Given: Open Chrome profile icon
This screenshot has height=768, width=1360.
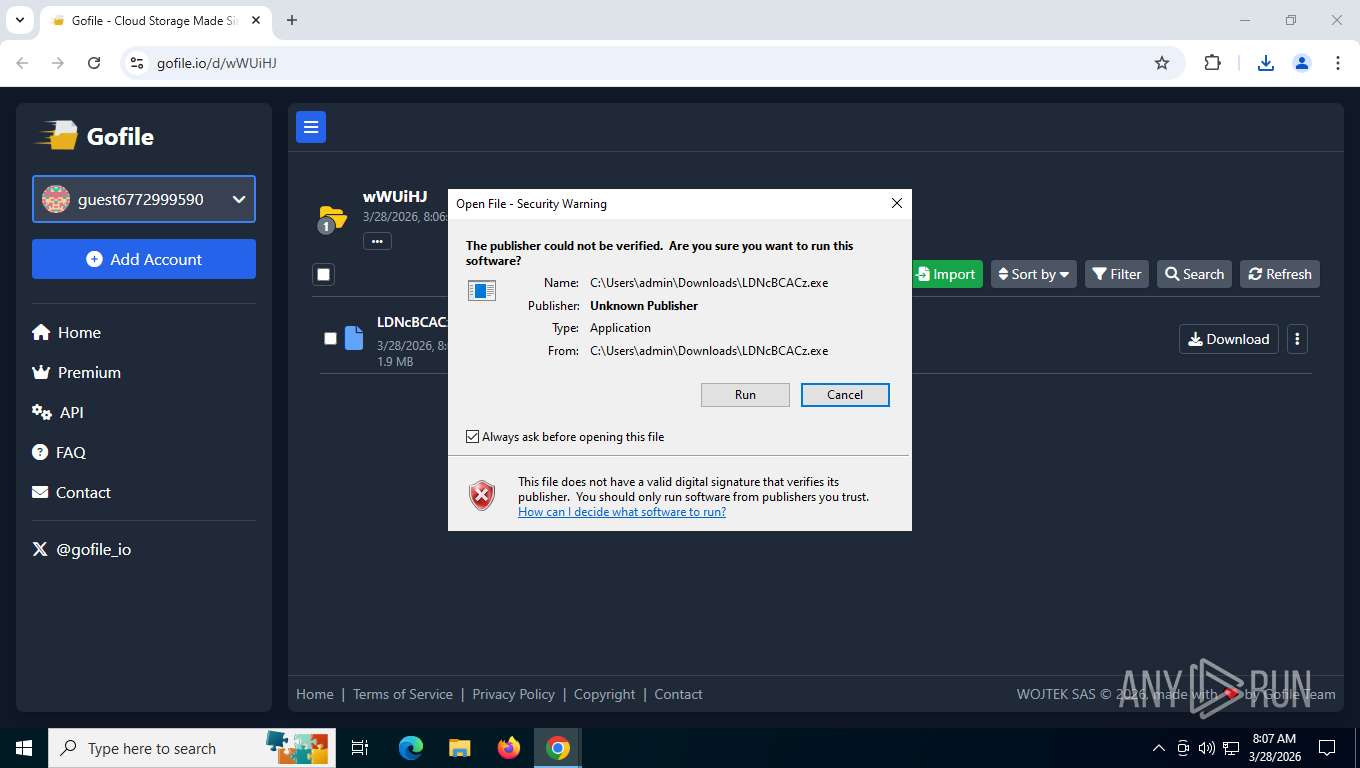Looking at the screenshot, I should point(1302,63).
